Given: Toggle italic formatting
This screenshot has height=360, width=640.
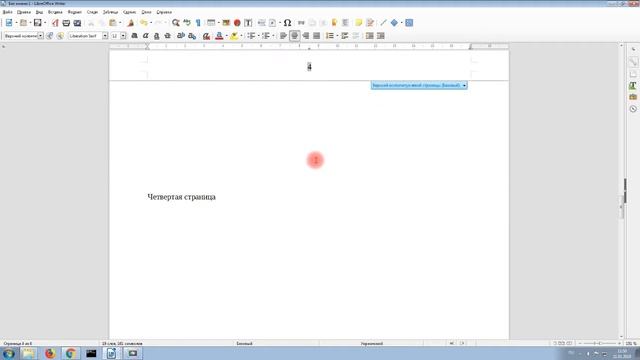Looking at the screenshot, I should pyautogui.click(x=145, y=36).
